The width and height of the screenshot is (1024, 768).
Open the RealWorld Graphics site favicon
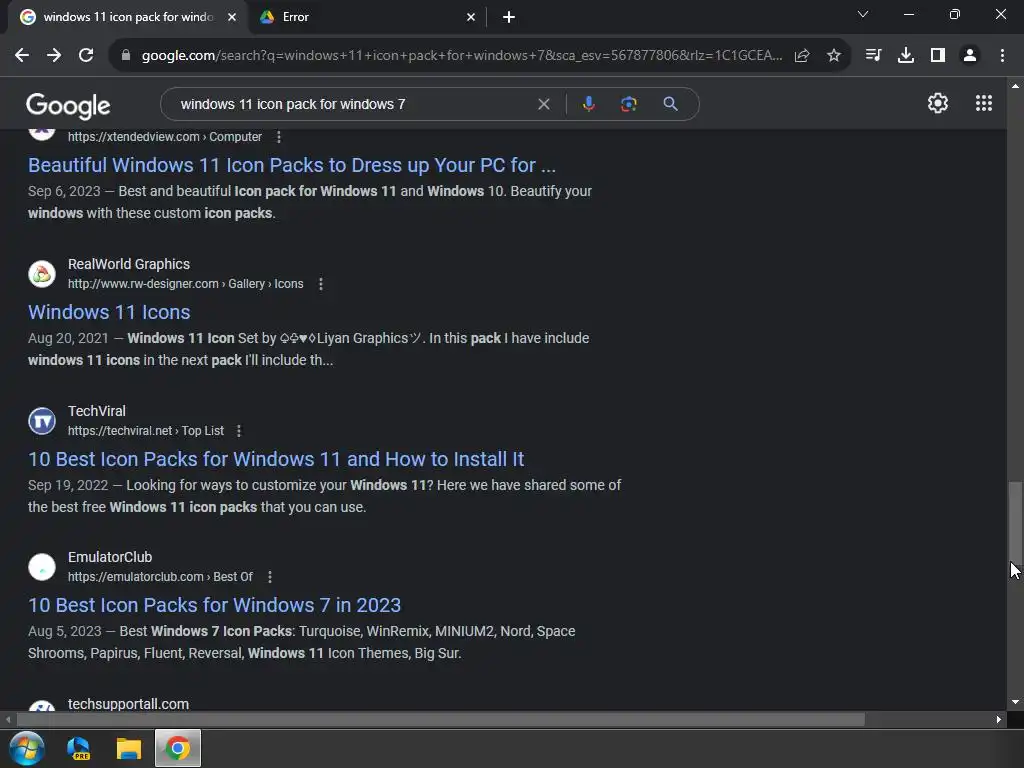tap(42, 274)
